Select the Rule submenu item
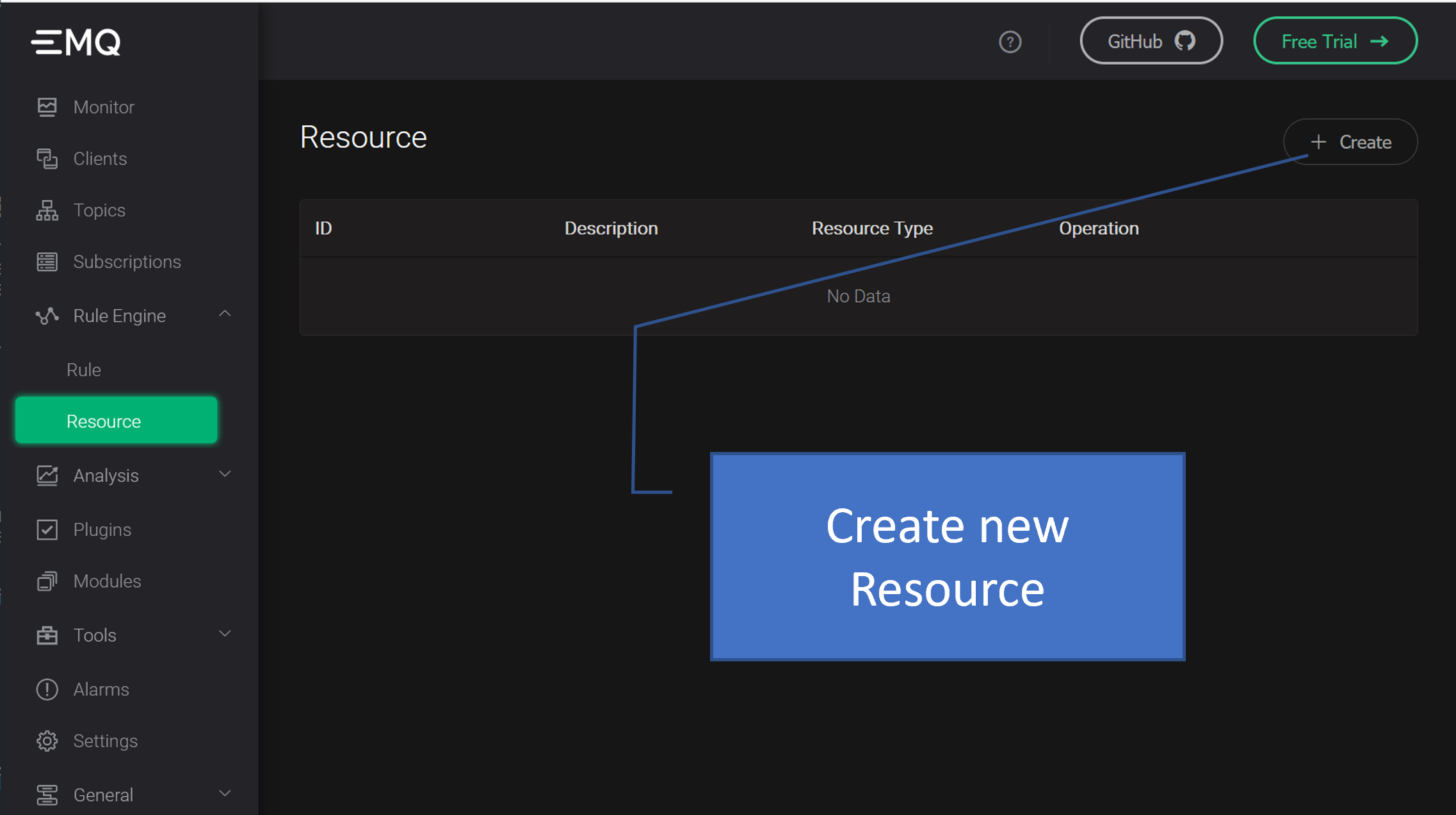1456x815 pixels. pos(84,369)
